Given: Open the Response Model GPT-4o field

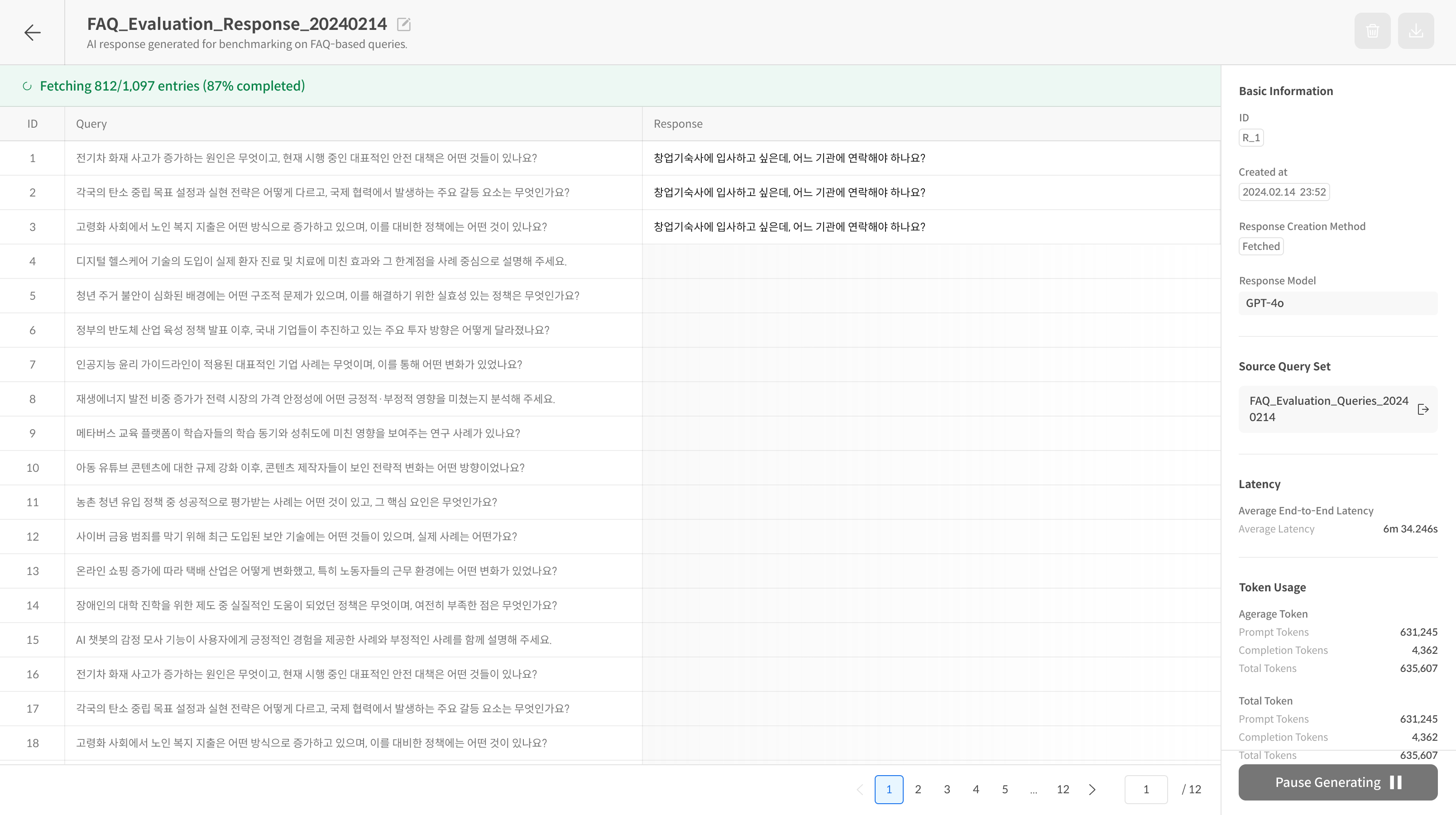Looking at the screenshot, I should pos(1337,303).
